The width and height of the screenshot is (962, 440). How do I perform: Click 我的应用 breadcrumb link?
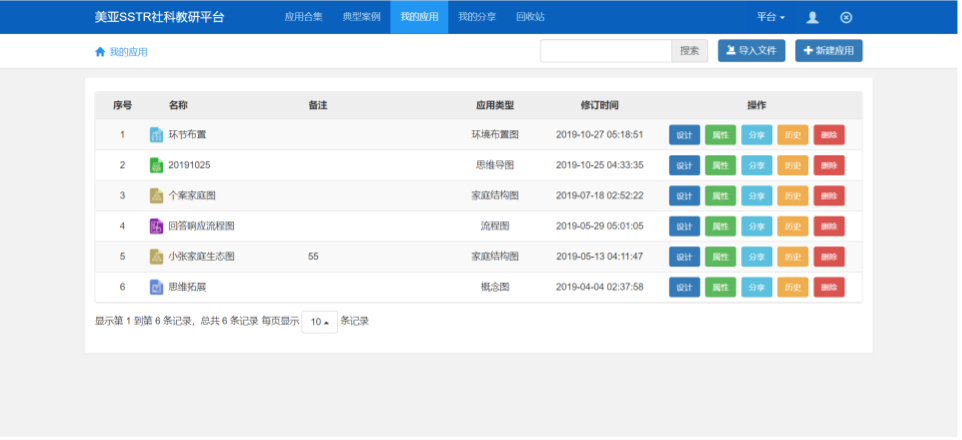click(x=128, y=52)
